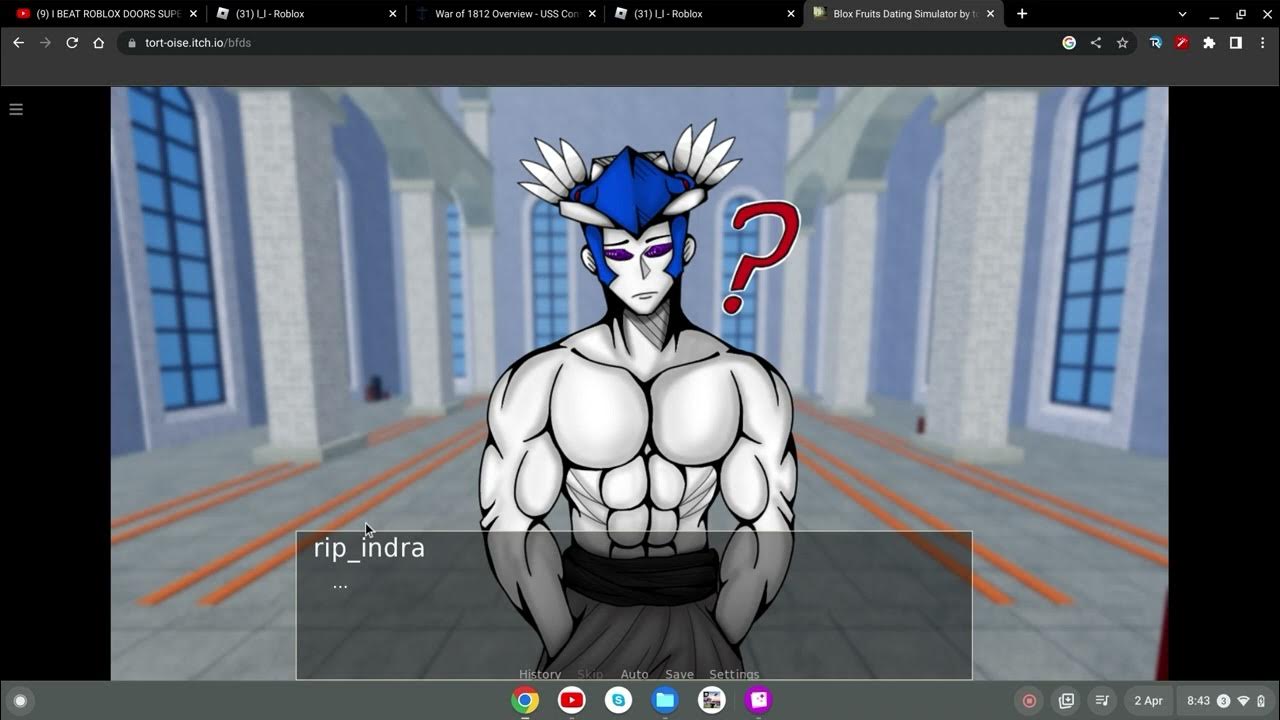Click the Google lens icon in address bar
The width and height of the screenshot is (1280, 720).
coord(1069,43)
